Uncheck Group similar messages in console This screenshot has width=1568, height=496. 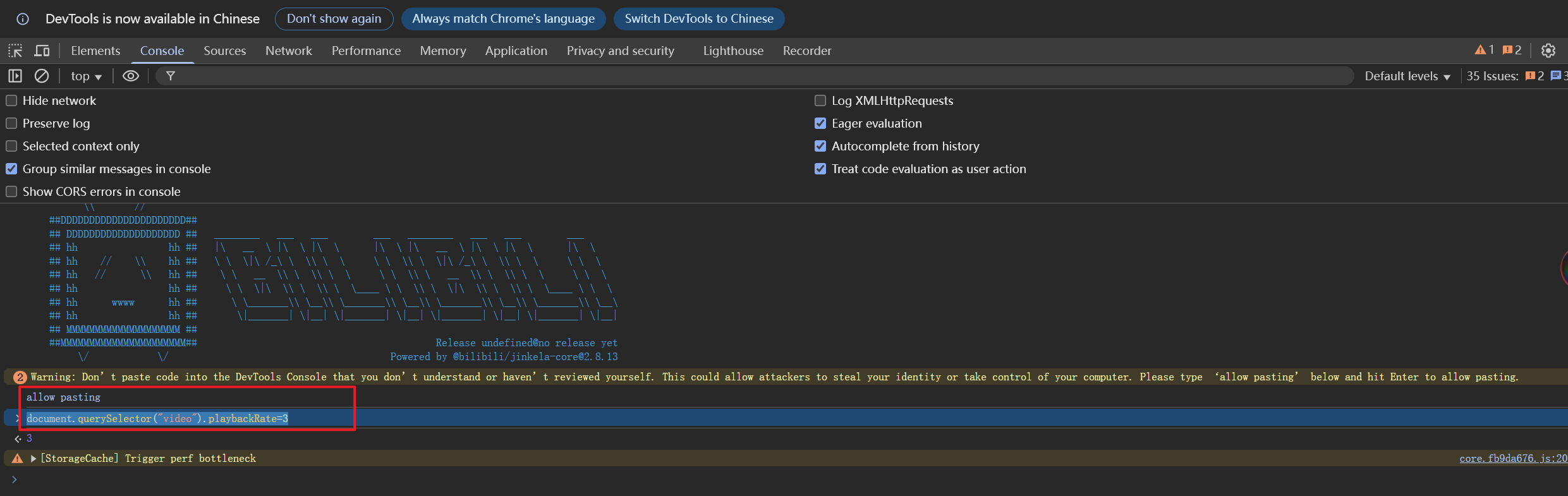[11, 169]
